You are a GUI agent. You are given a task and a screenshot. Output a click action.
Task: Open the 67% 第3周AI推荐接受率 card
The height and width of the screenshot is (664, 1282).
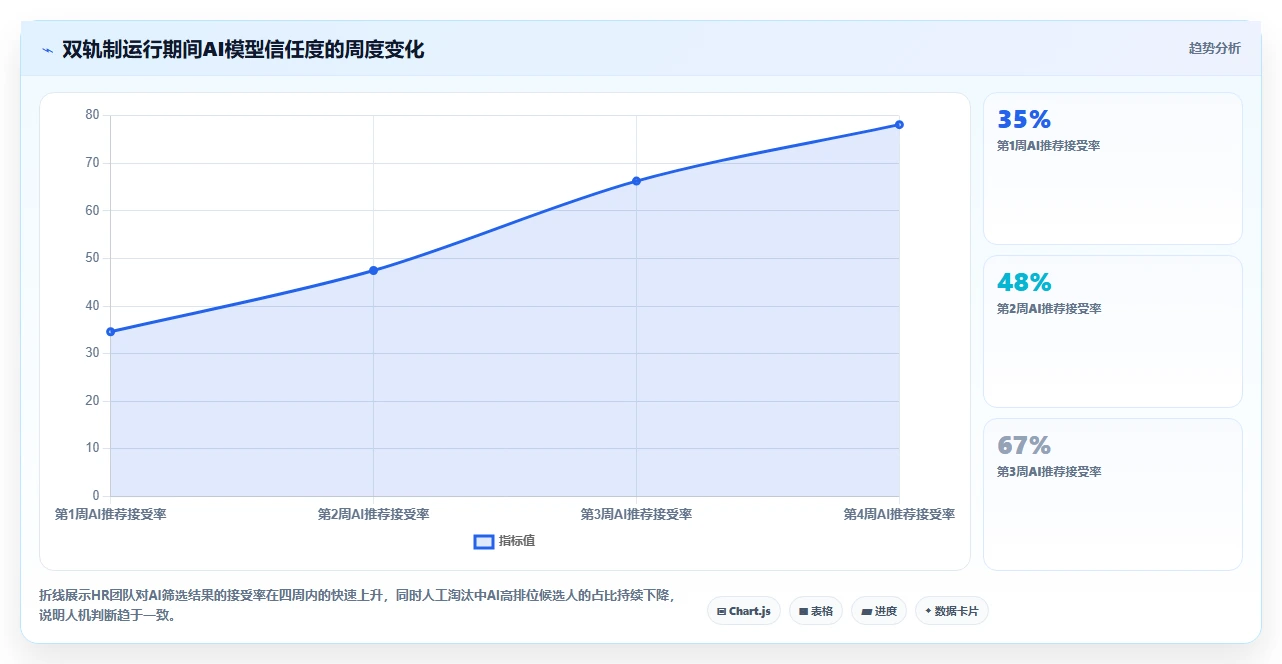point(1113,494)
